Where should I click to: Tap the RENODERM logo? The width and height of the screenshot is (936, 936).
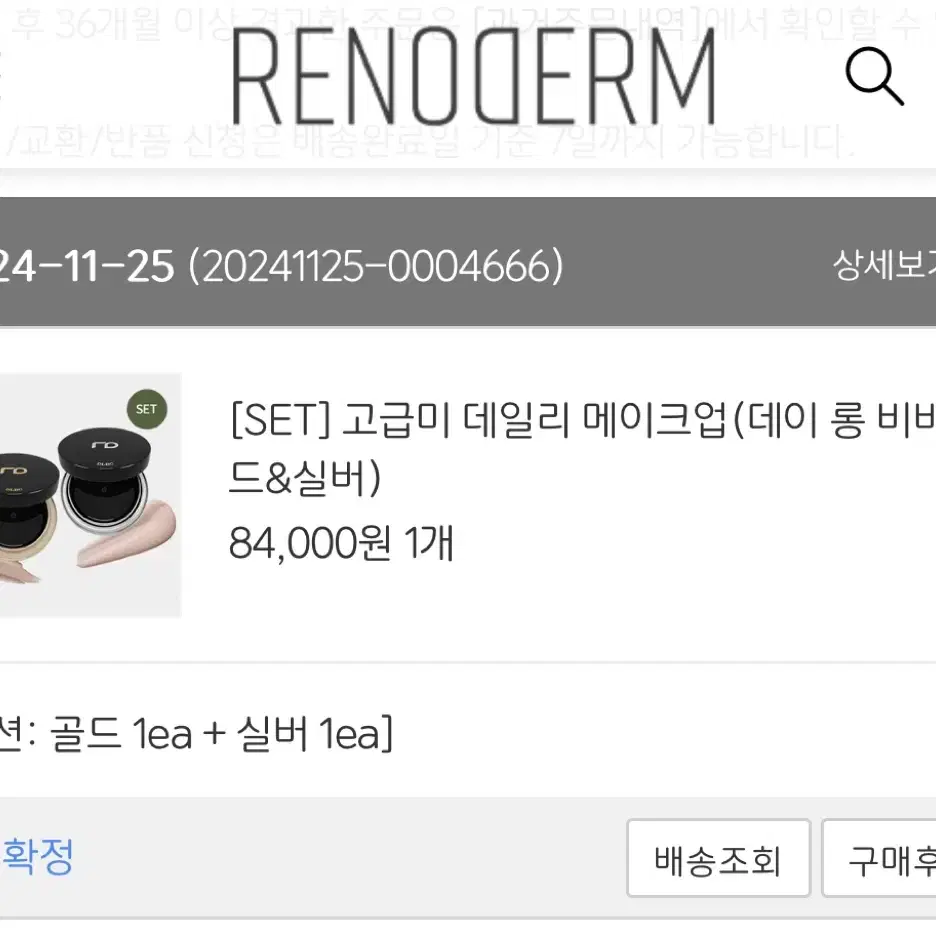(x=474, y=76)
